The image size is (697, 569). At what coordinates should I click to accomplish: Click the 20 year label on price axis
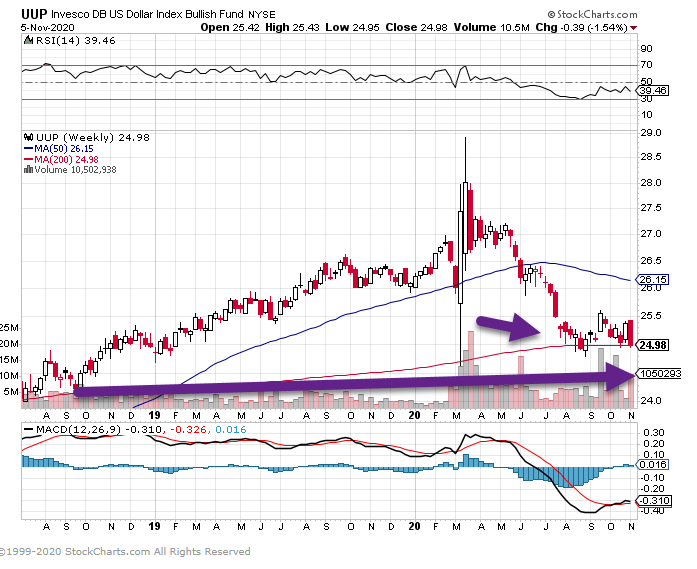coord(414,415)
